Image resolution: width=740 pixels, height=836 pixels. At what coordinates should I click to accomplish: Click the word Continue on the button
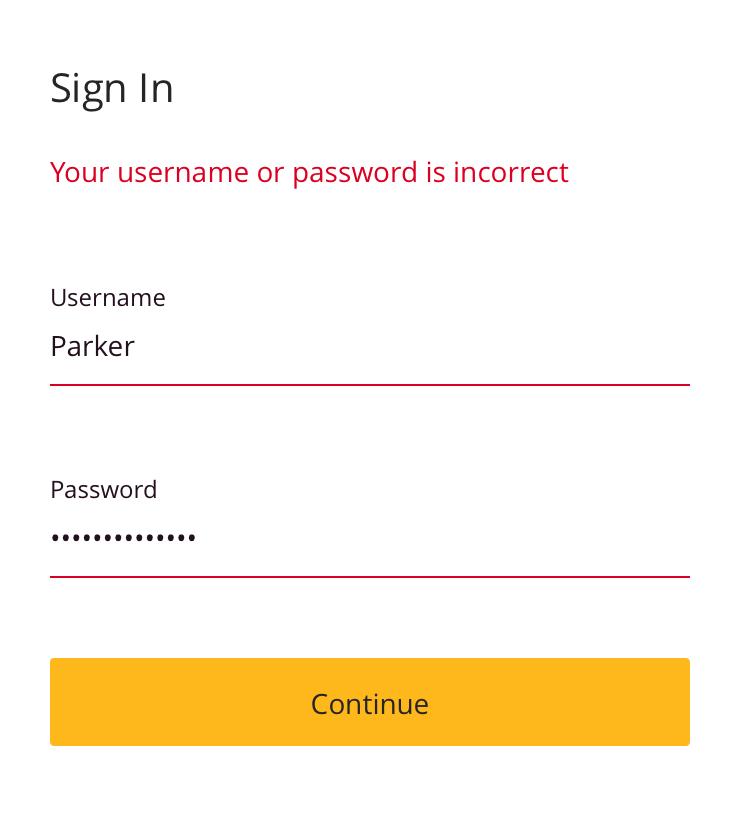pyautogui.click(x=369, y=704)
